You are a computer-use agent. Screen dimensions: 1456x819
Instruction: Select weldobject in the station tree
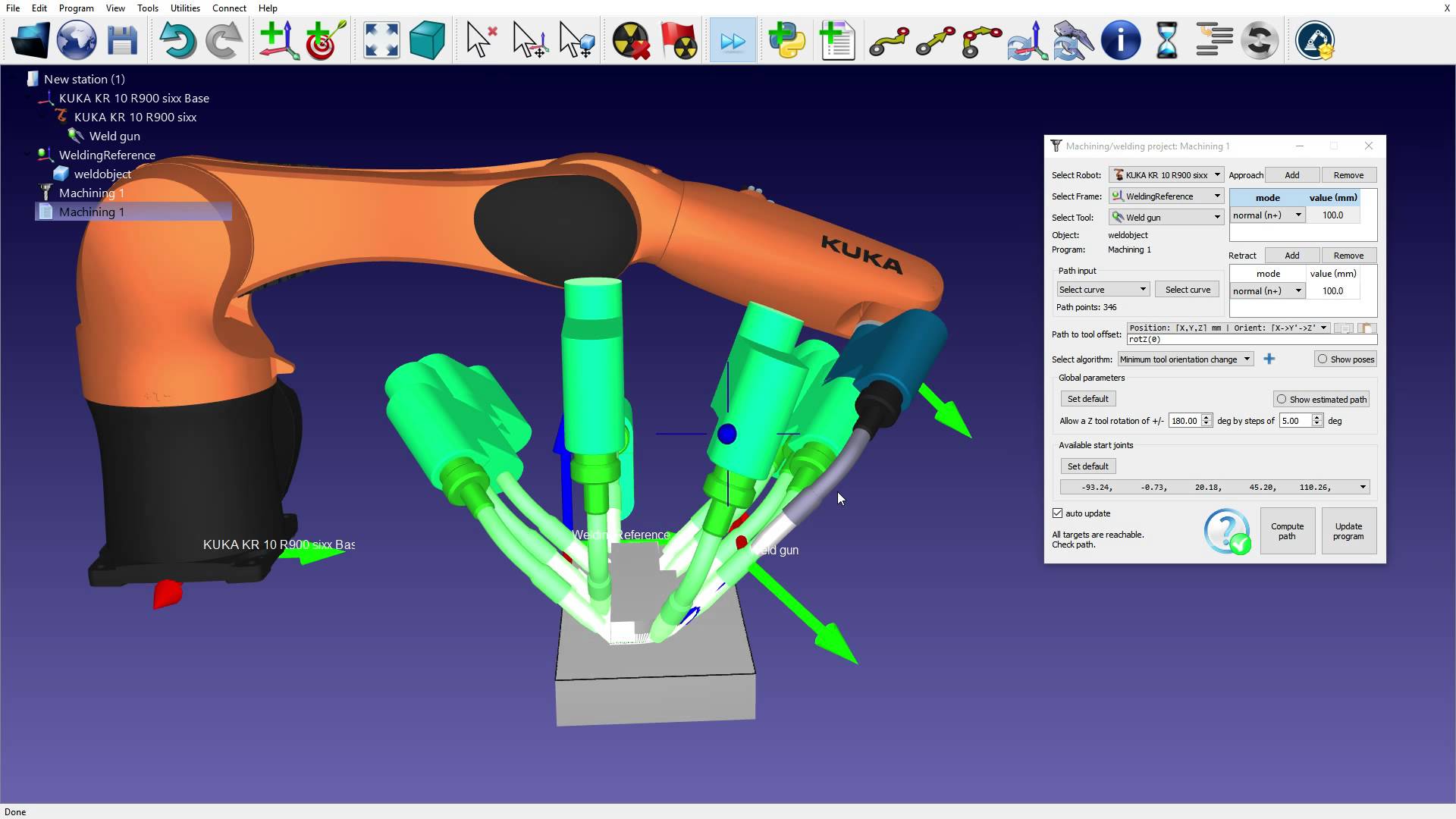(102, 174)
